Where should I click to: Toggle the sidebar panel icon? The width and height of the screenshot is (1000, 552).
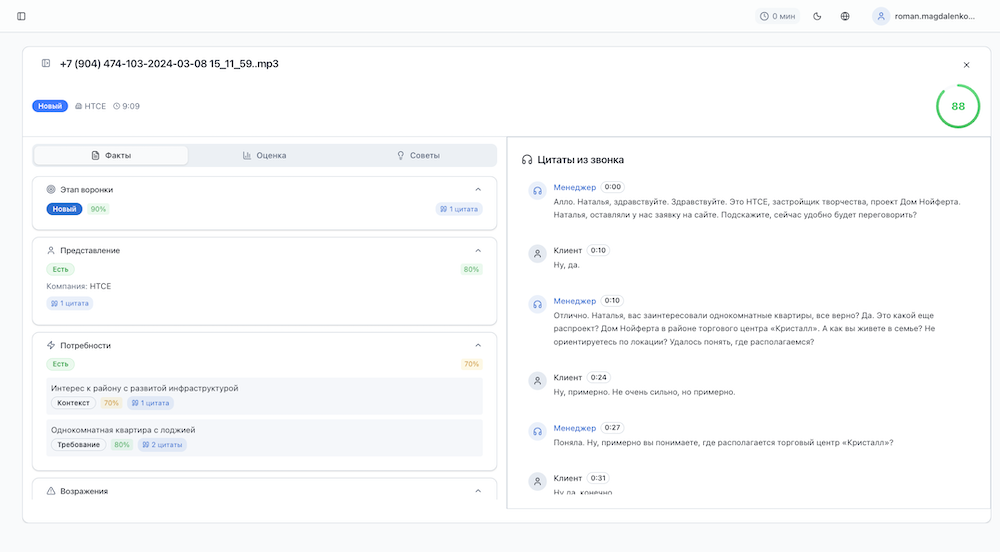22,16
